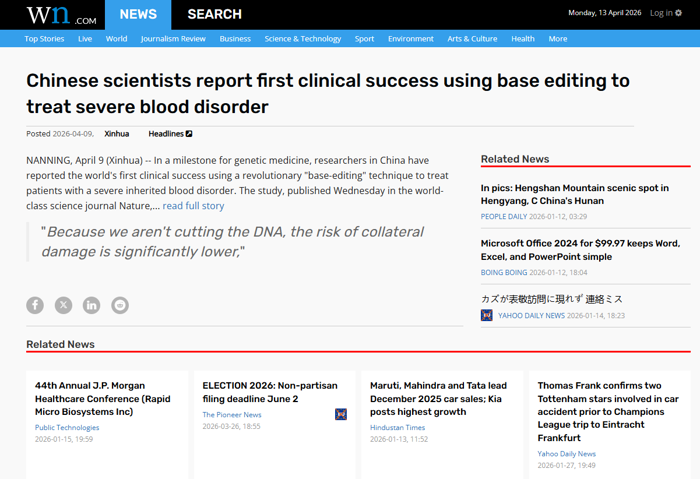Click the Yahoo Daily News source icon
Viewport: 700px width, 479px height.
487,315
